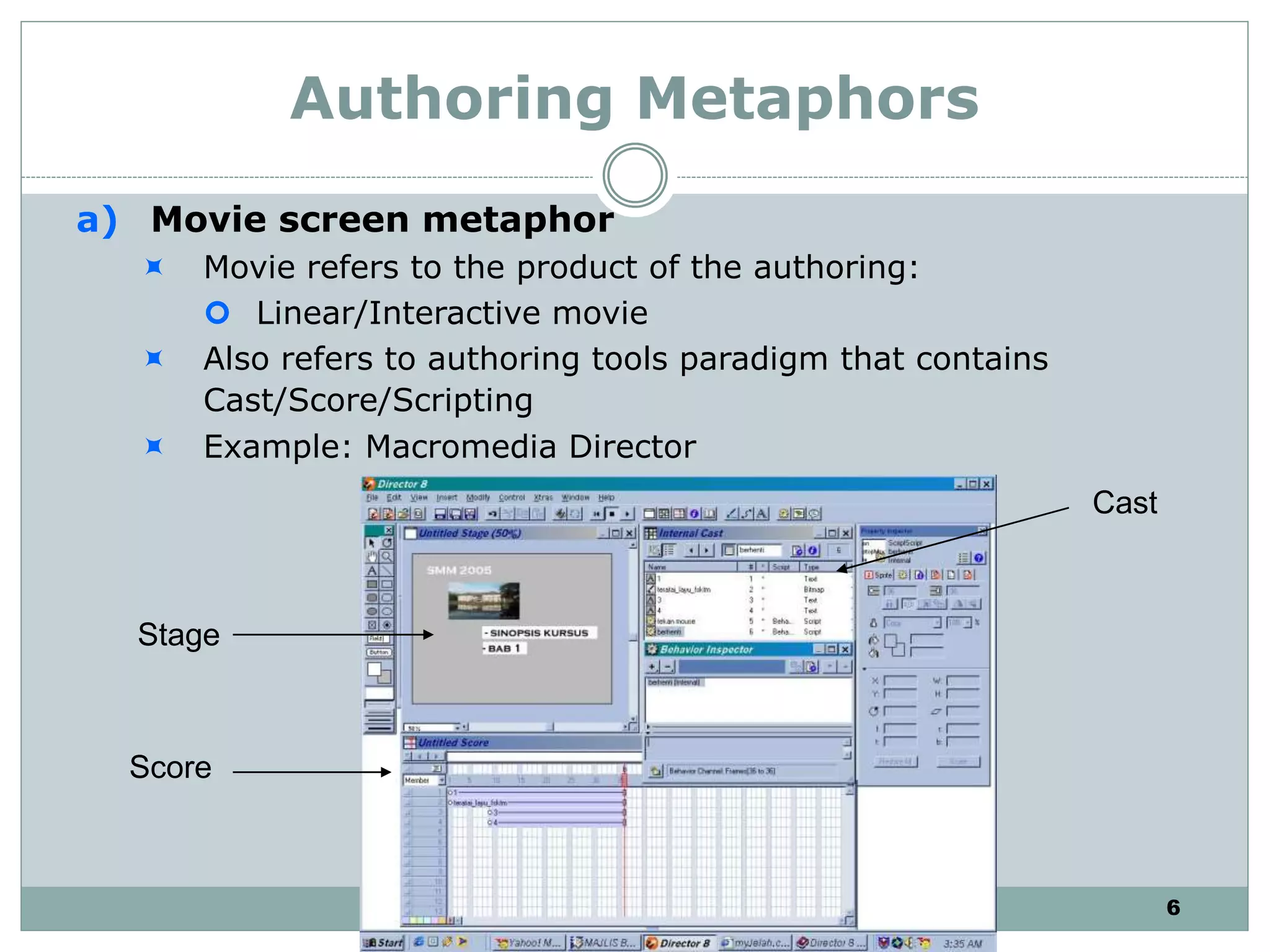Open the Modify menu
This screenshot has width=1270, height=952.
[477, 497]
